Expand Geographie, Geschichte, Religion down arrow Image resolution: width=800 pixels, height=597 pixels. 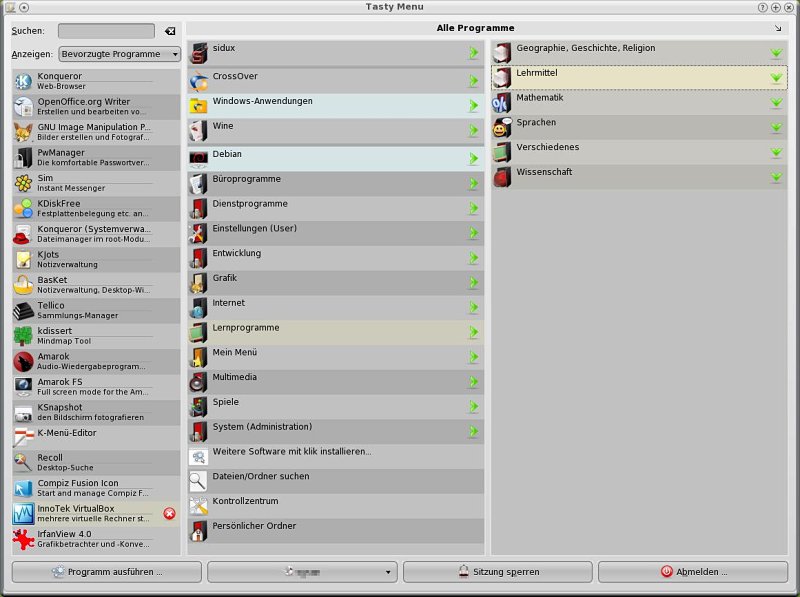coord(776,53)
